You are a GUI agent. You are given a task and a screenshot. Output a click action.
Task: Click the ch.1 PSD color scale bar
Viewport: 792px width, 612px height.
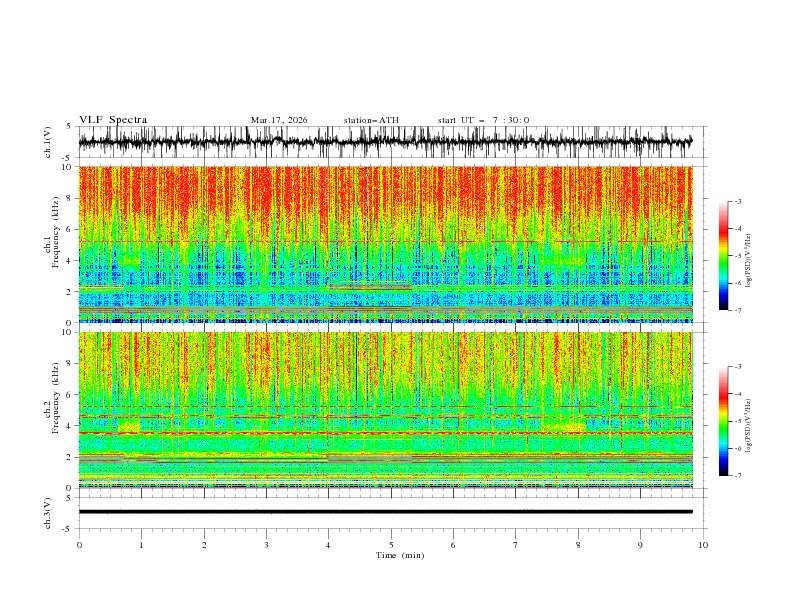pyautogui.click(x=723, y=256)
